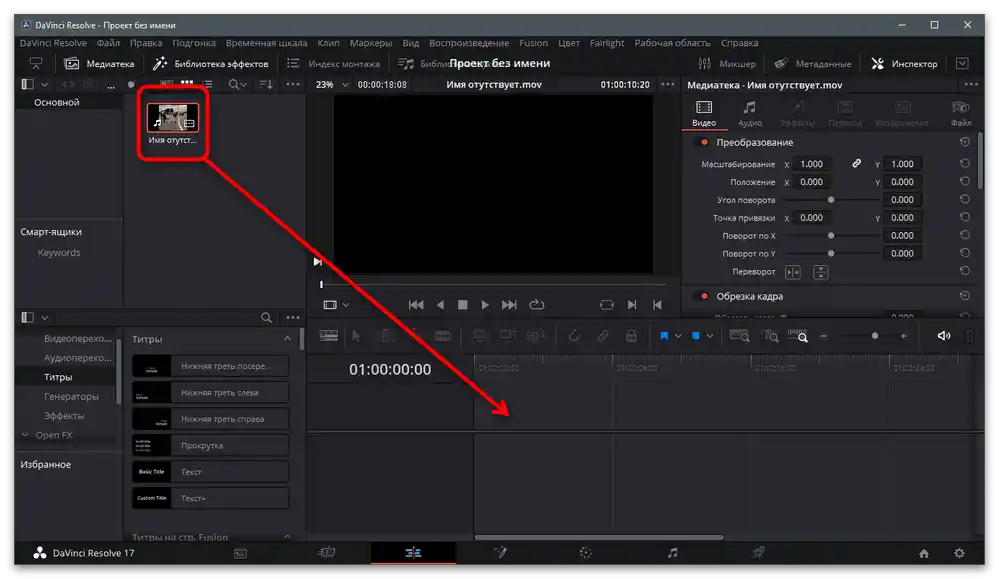
Task: Click the media pool search magnifier
Action: 234,84
